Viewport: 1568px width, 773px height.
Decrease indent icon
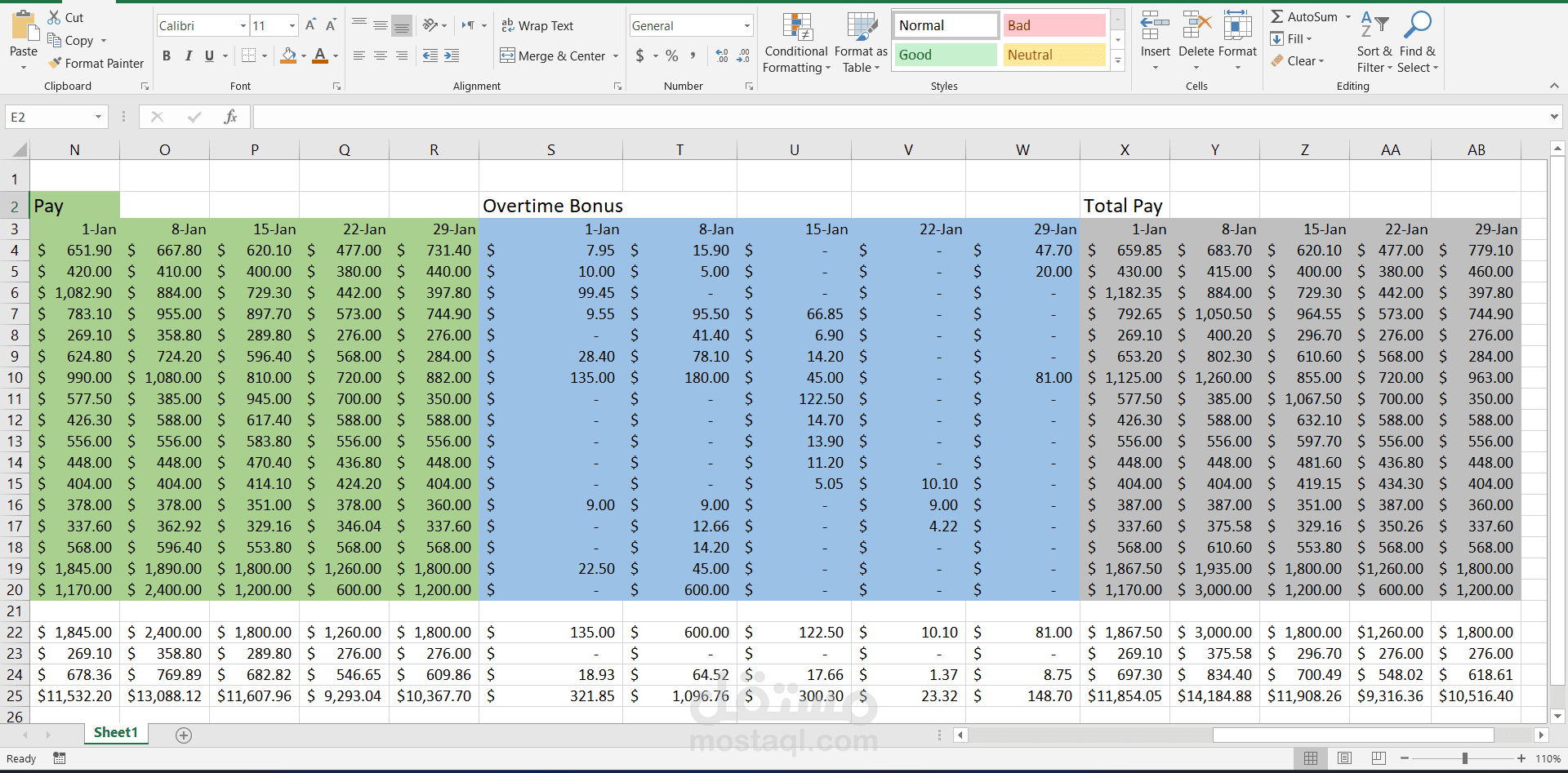430,56
